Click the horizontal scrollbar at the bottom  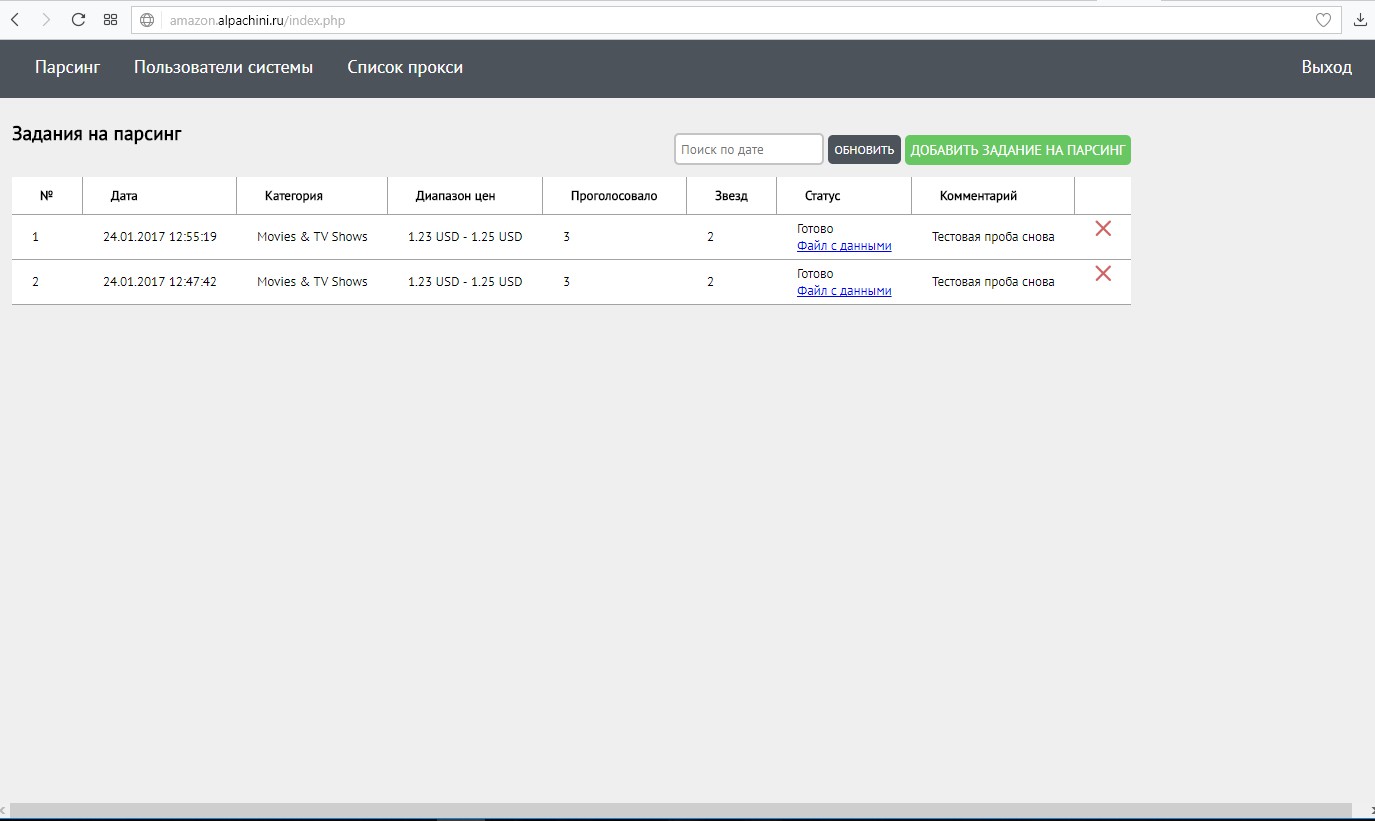click(x=680, y=810)
